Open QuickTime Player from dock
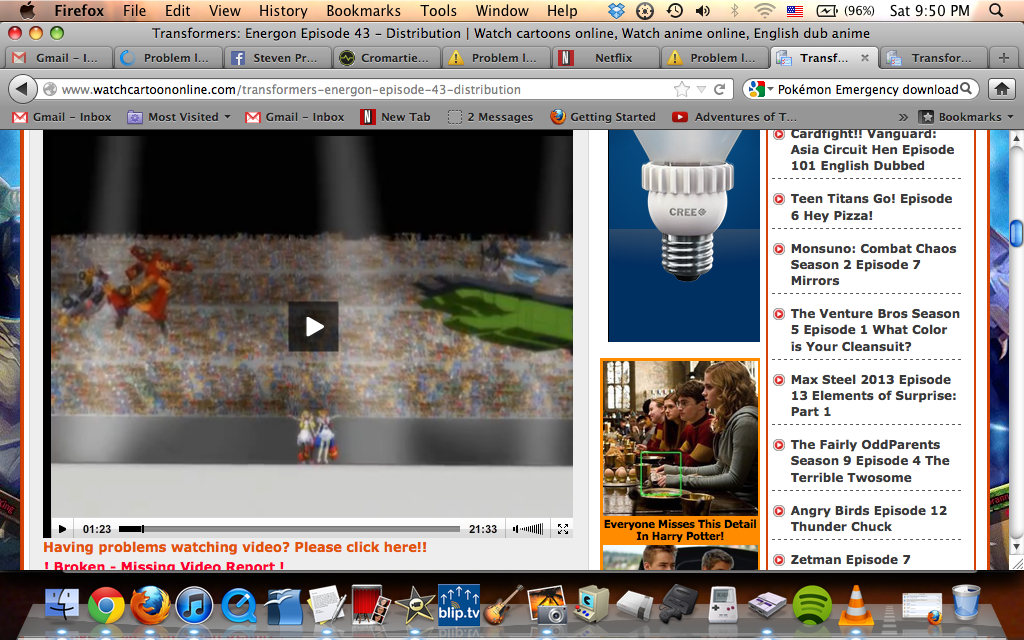1024x640 pixels. point(239,605)
